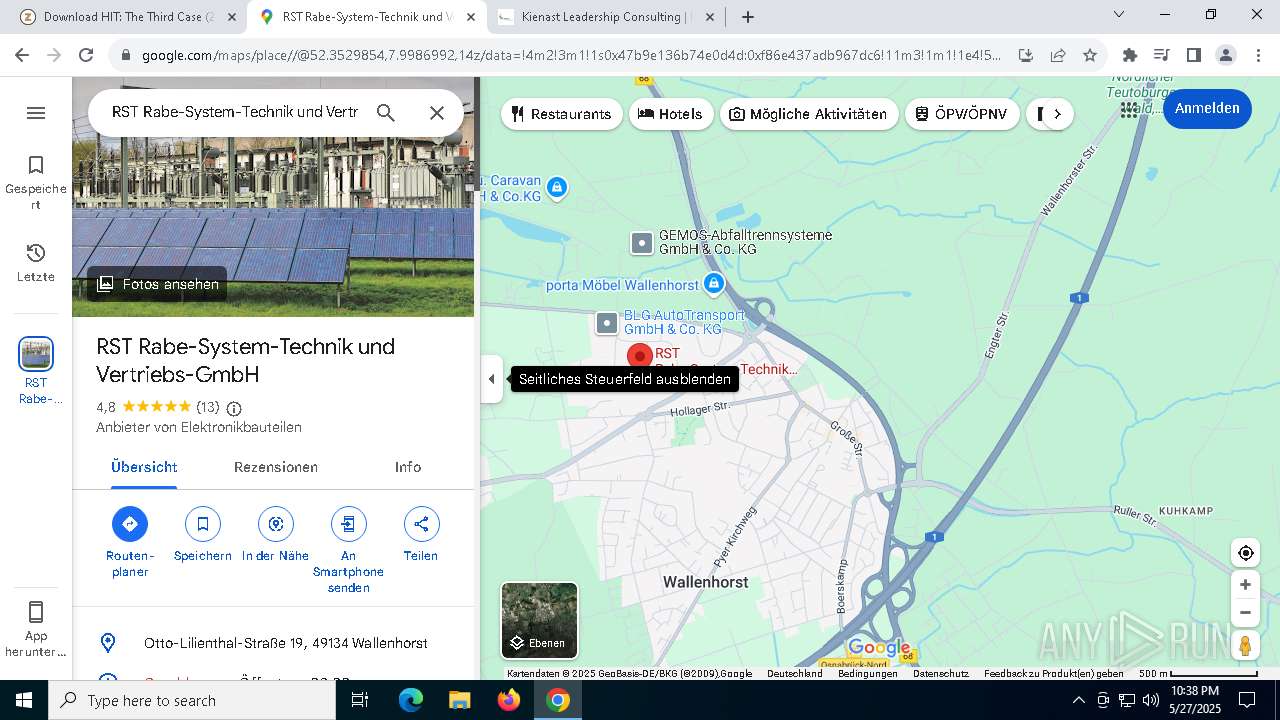
Task: Click the address bar URL
Action: coord(570,55)
